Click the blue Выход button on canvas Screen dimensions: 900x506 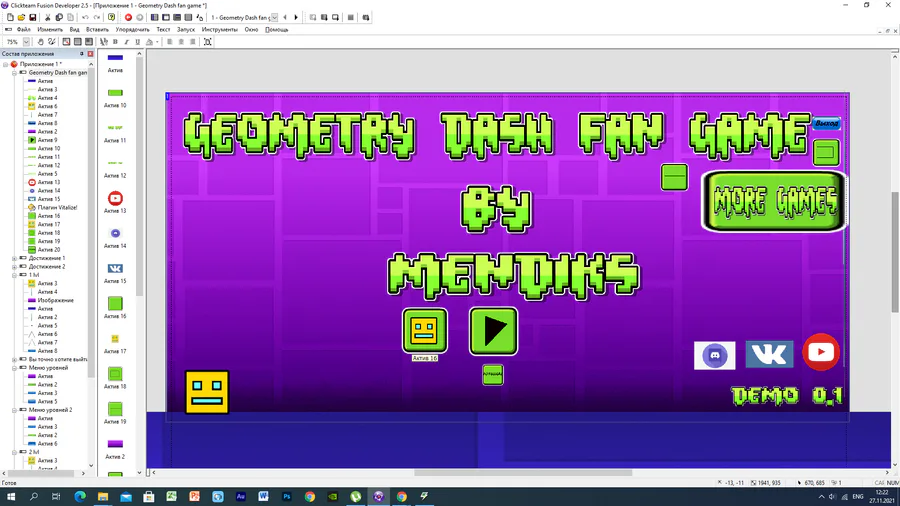click(x=827, y=123)
